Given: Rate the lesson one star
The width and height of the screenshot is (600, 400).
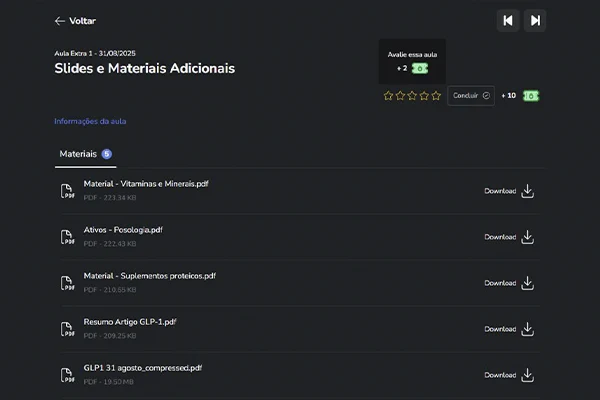Looking at the screenshot, I should click(x=388, y=96).
